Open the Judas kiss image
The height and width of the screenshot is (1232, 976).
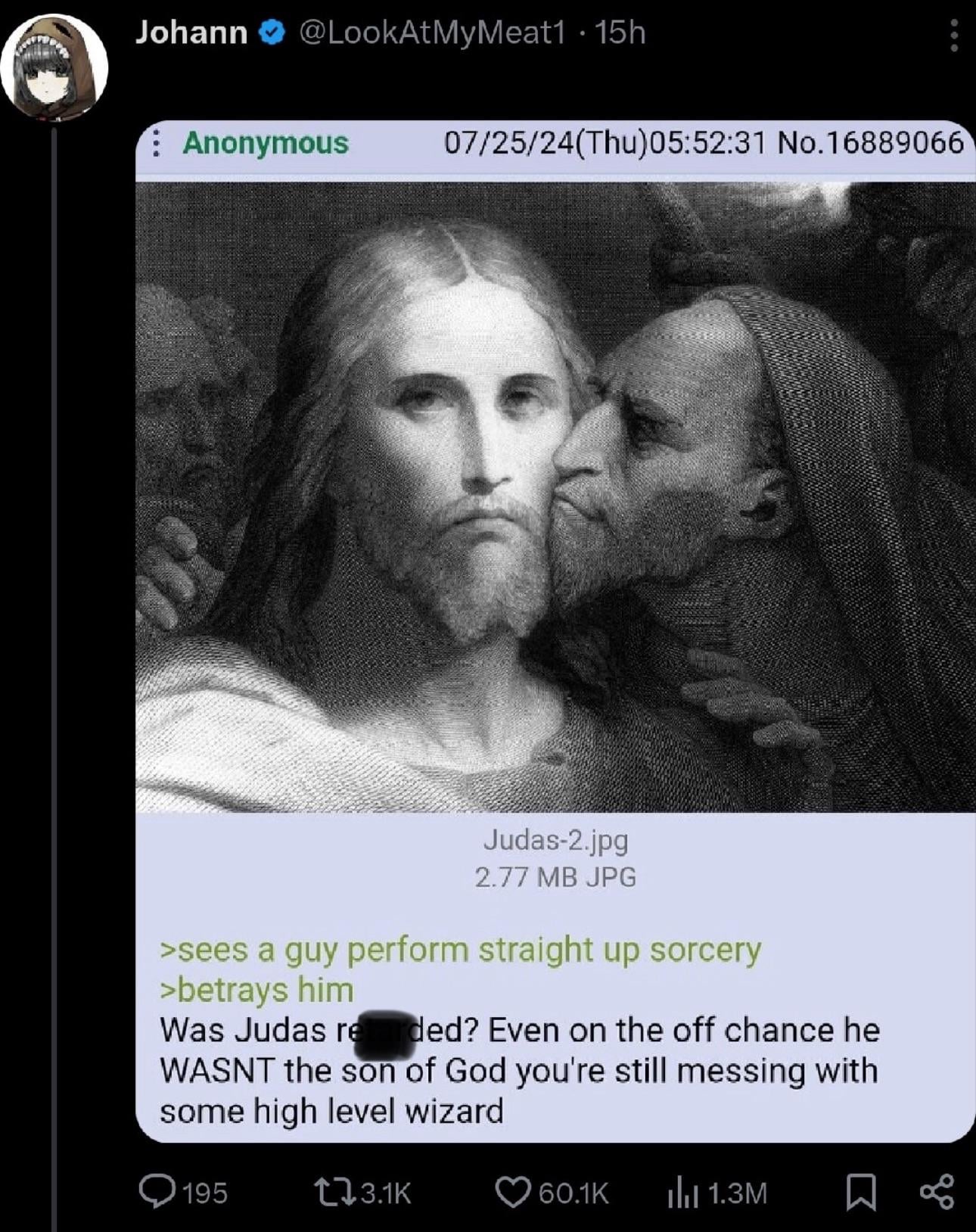[555, 496]
